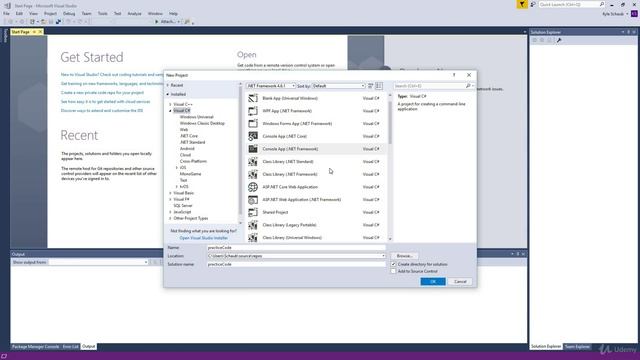Switch template list to medium icons view

click(x=379, y=86)
